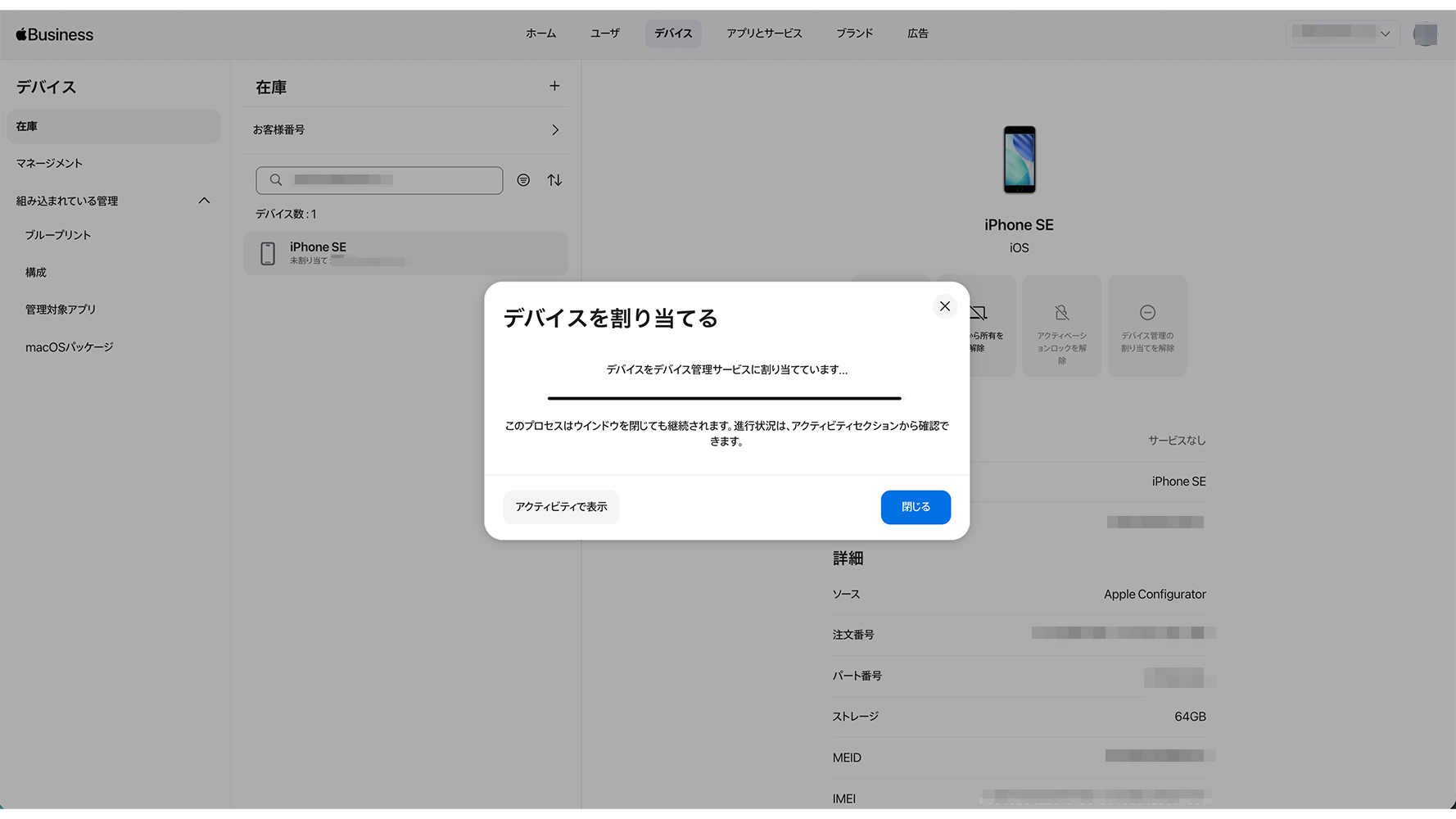Collapse the 組み込まれている管理 section
Image resolution: width=1456 pixels, height=819 pixels.
[204, 201]
